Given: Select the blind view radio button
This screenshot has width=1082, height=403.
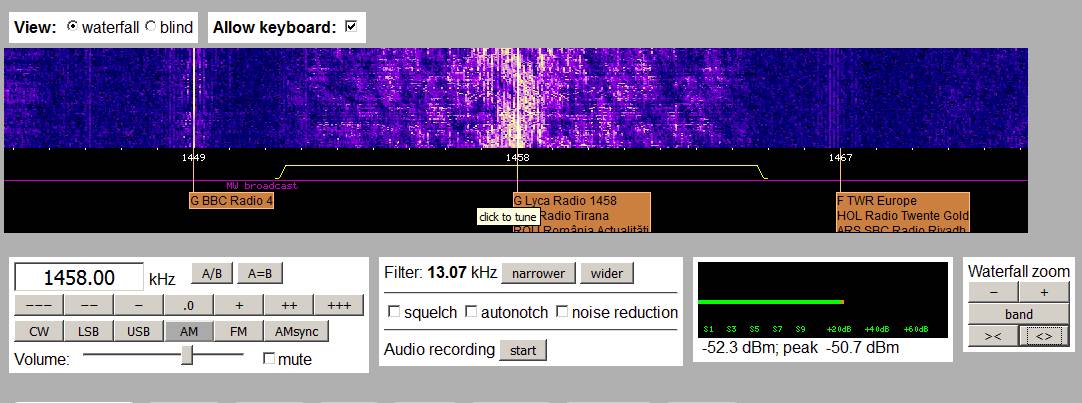Looking at the screenshot, I should tap(151, 27).
